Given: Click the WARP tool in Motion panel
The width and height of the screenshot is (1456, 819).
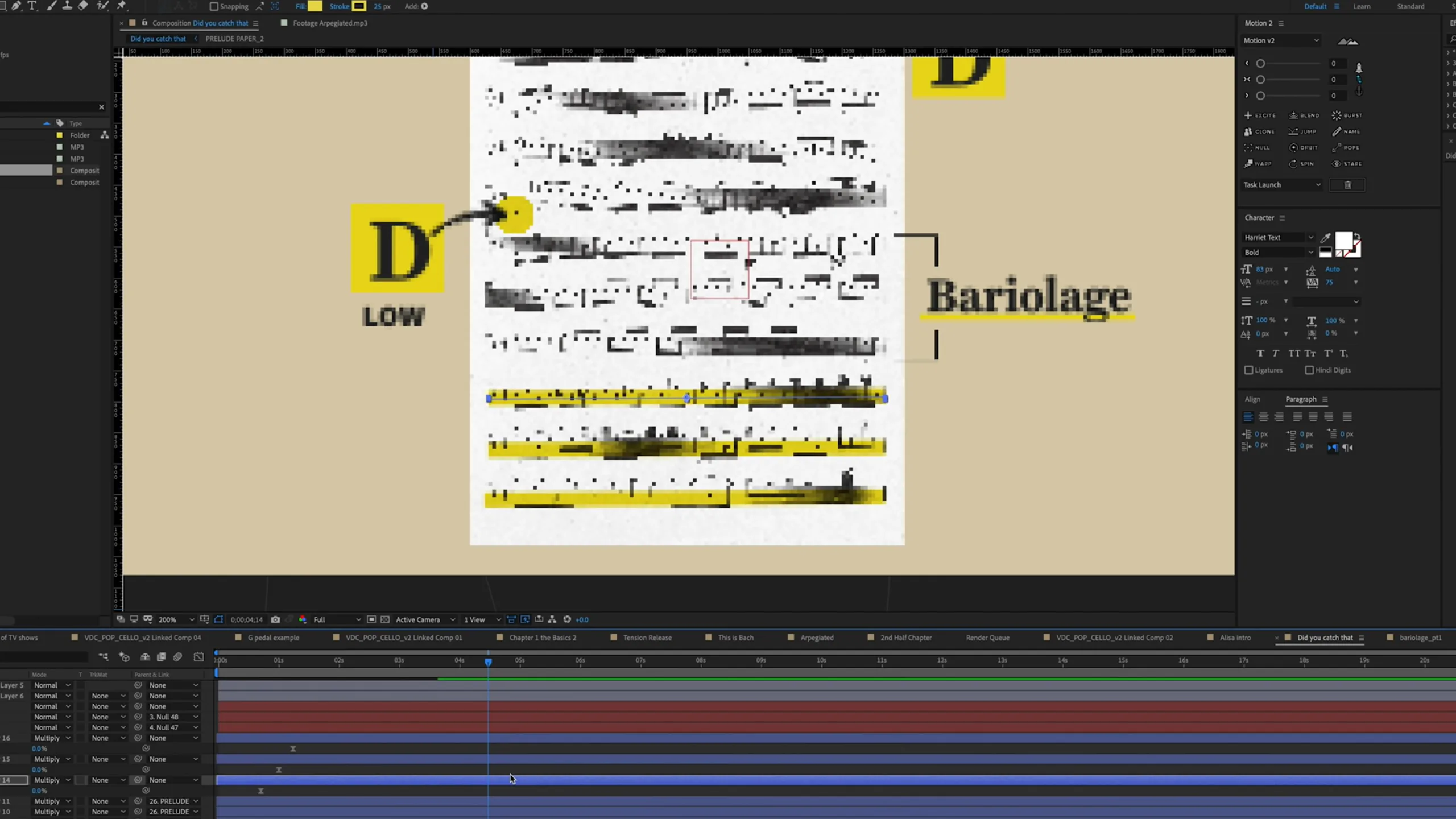Looking at the screenshot, I should click(1258, 163).
